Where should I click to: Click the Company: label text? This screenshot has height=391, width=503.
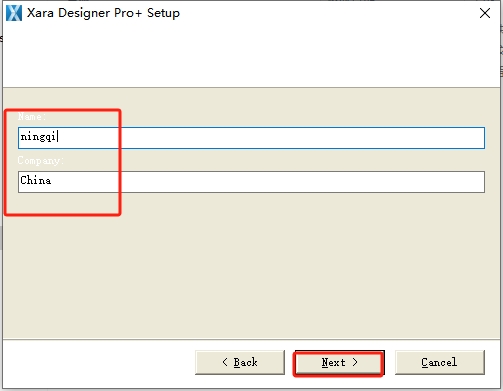click(41, 161)
